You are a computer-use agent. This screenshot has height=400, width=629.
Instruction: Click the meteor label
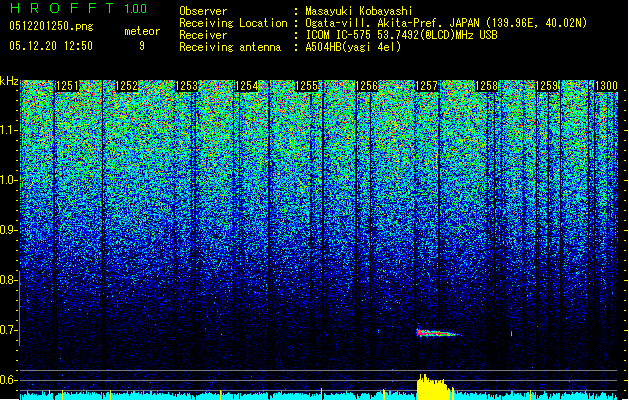tap(142, 31)
